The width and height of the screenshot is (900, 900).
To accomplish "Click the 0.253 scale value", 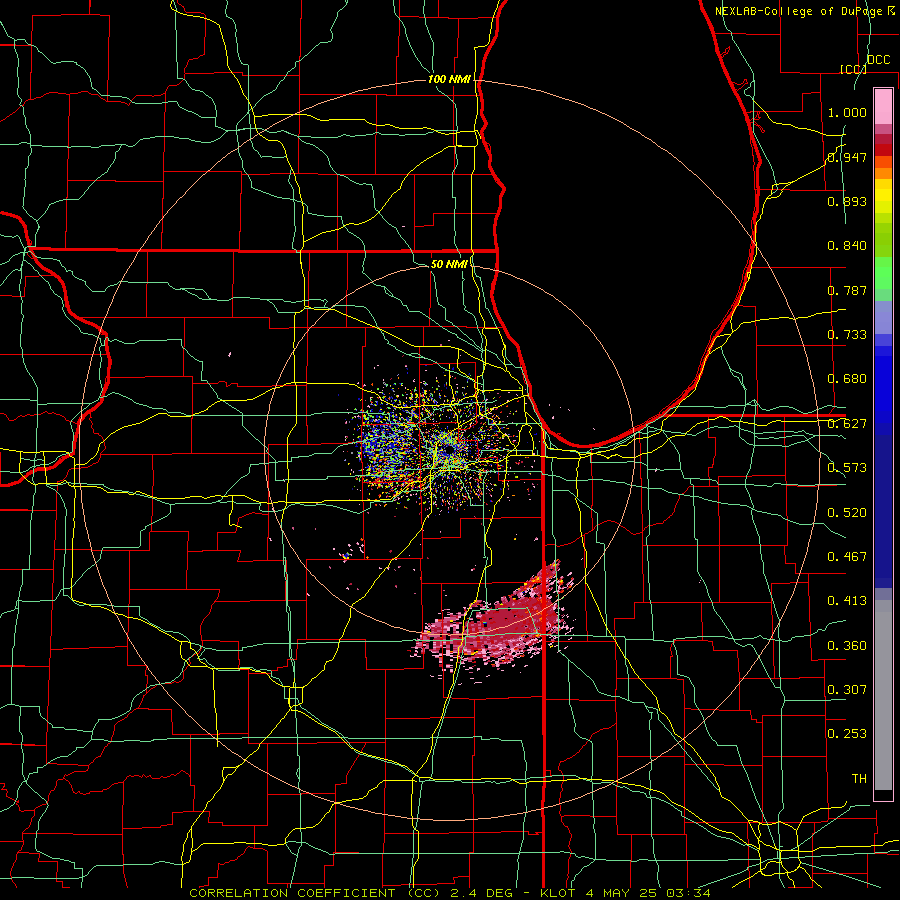I will click(847, 734).
